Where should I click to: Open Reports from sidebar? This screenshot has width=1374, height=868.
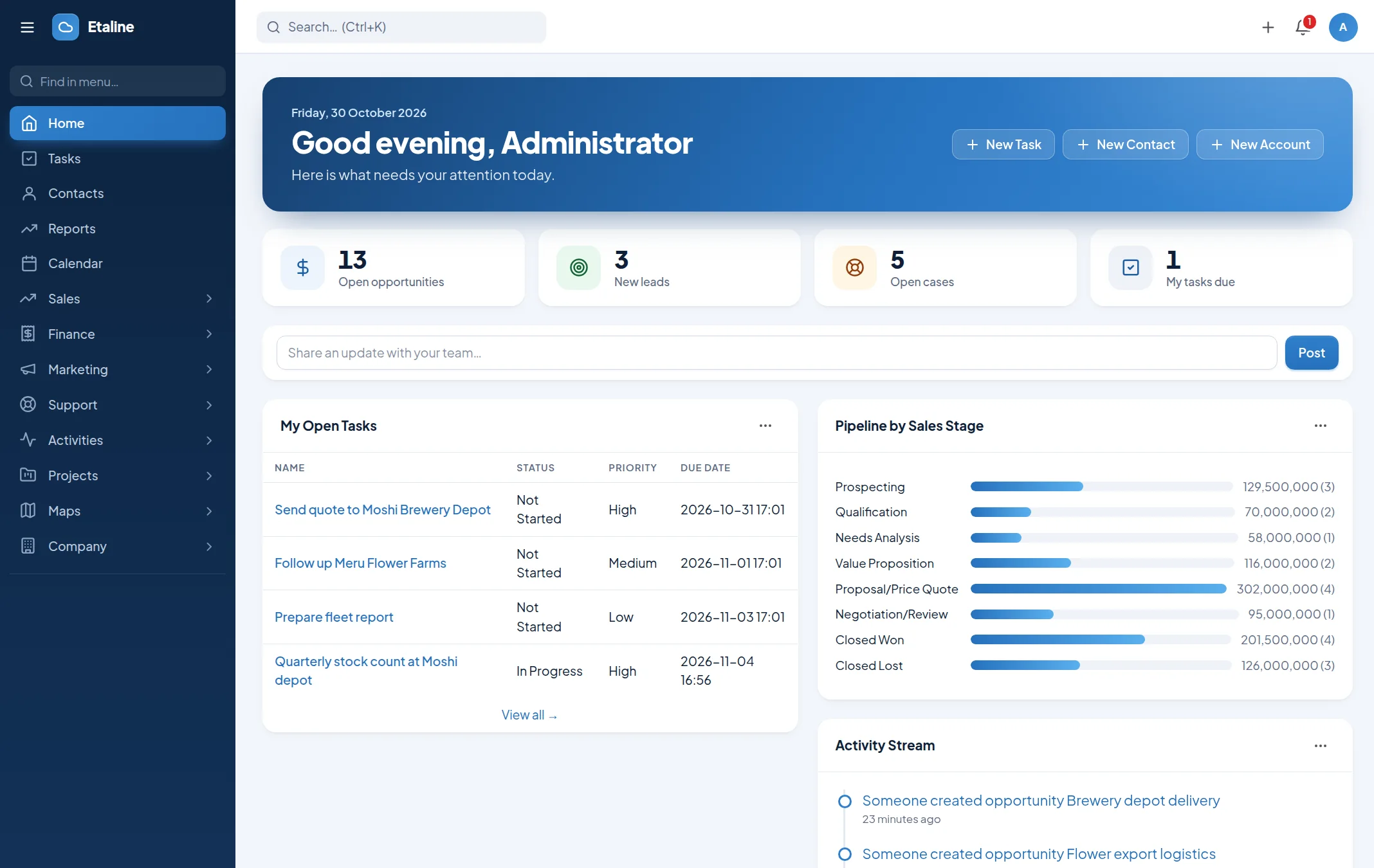tap(118, 229)
